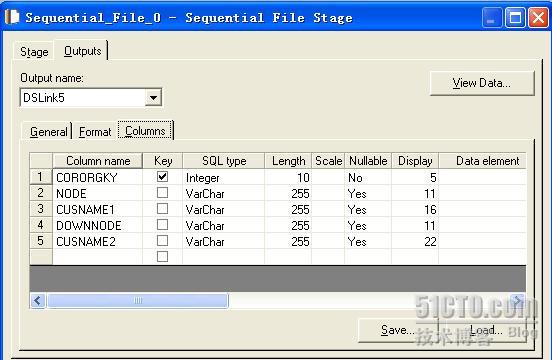Click the Scale column header
The image size is (552, 360).
coord(328,161)
